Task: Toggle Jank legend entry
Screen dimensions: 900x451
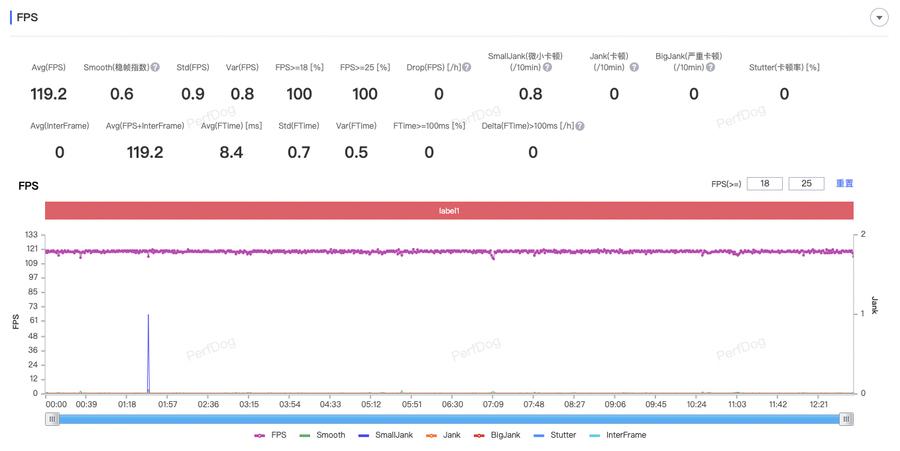Action: pyautogui.click(x=443, y=435)
